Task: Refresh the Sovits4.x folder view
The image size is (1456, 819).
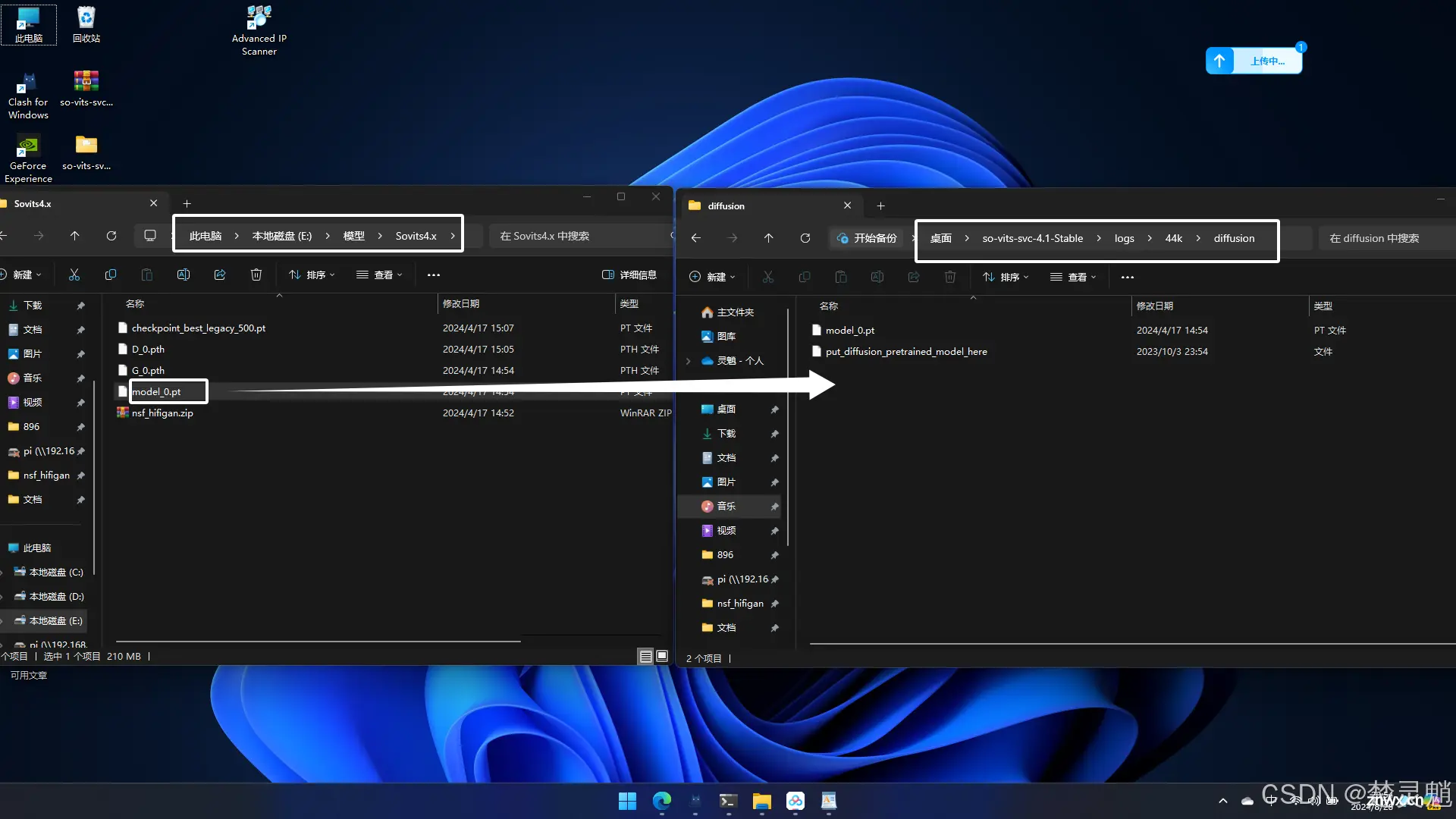Action: coord(111,236)
